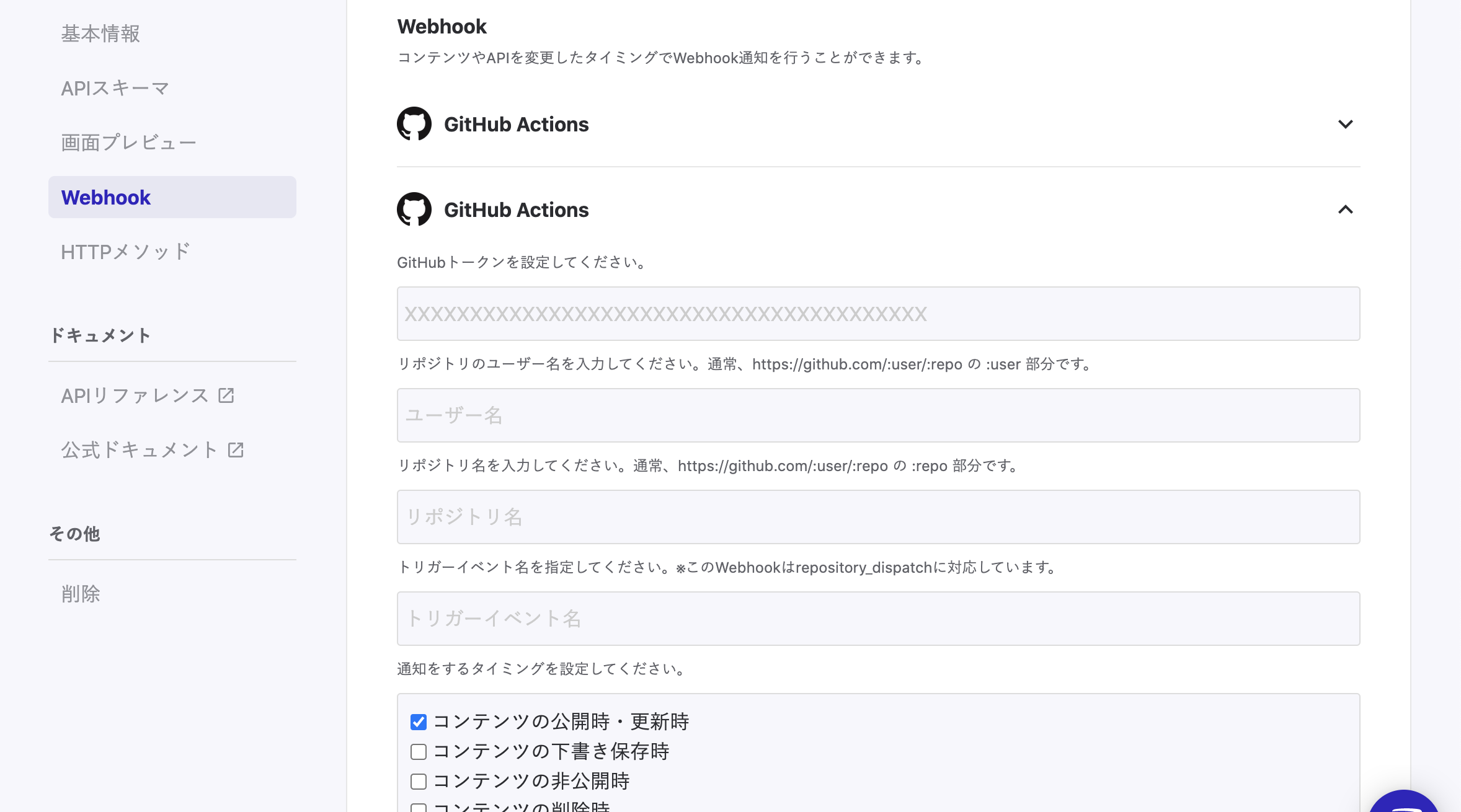
Task: Uncheck コンテンツの公開時・更新時
Action: point(418,721)
